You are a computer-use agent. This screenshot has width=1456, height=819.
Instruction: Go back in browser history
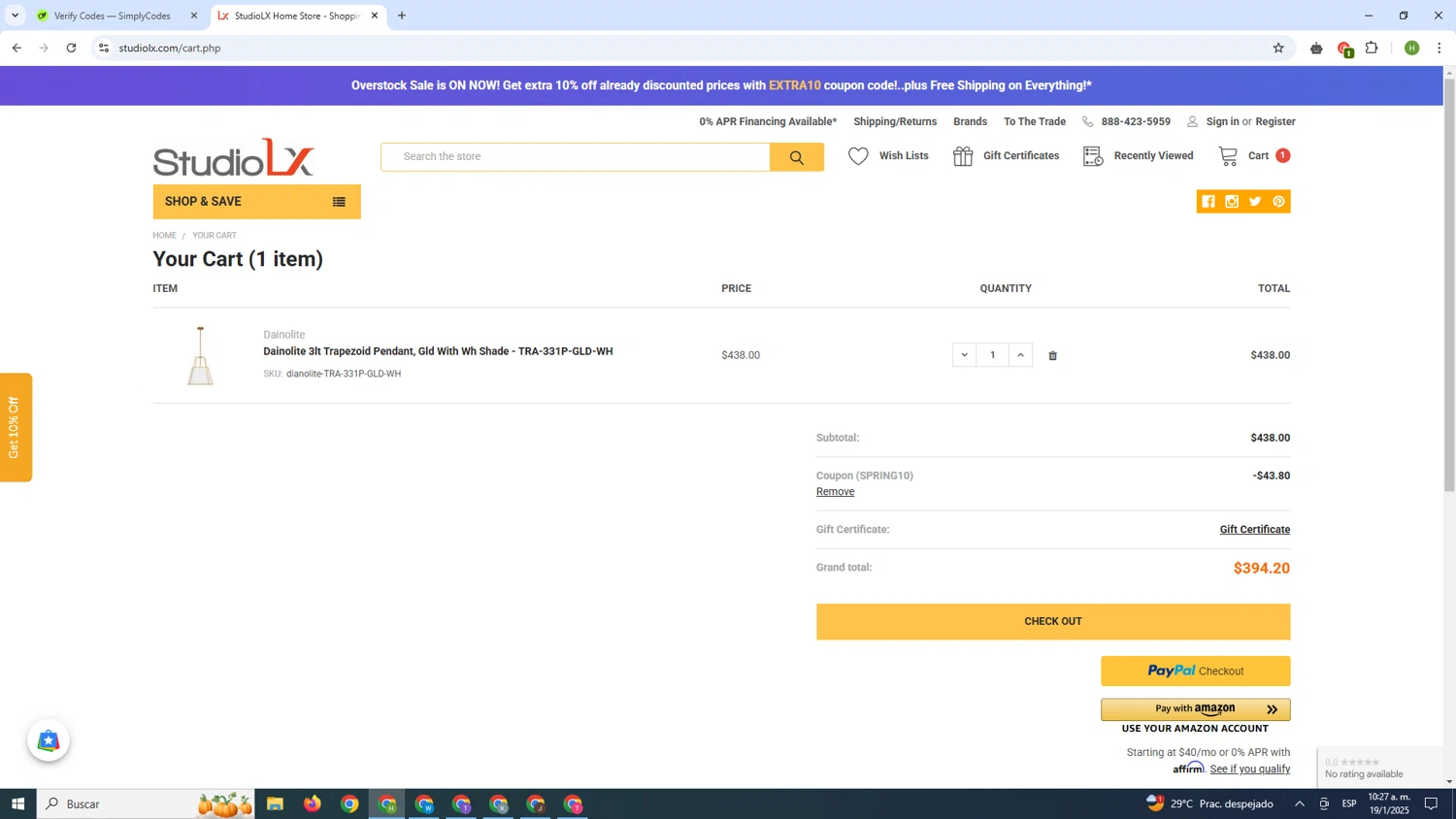(x=17, y=48)
